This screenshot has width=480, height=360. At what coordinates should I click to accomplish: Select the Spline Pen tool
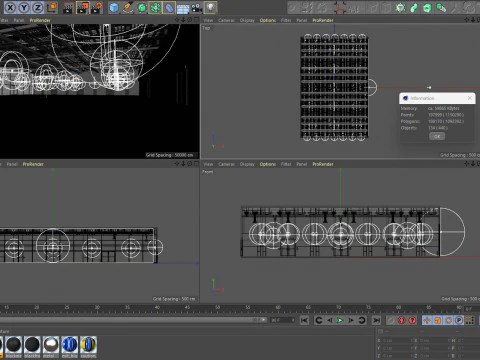(128, 7)
